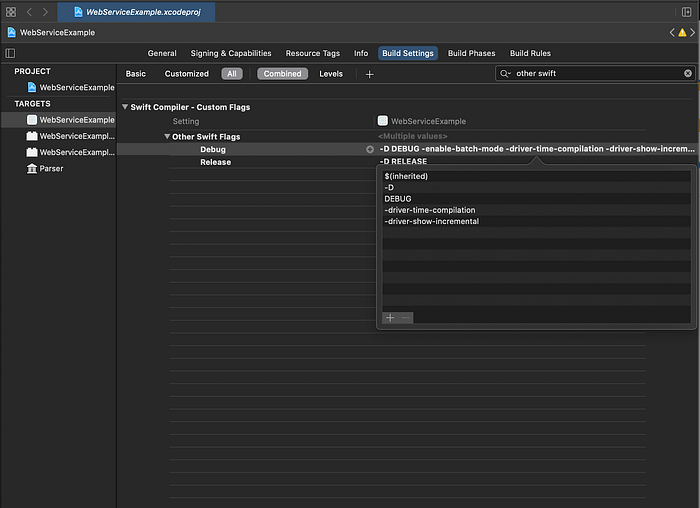Collapse Swift Compiler - Custom Flags section
This screenshot has height=508, width=700.
(x=125, y=107)
